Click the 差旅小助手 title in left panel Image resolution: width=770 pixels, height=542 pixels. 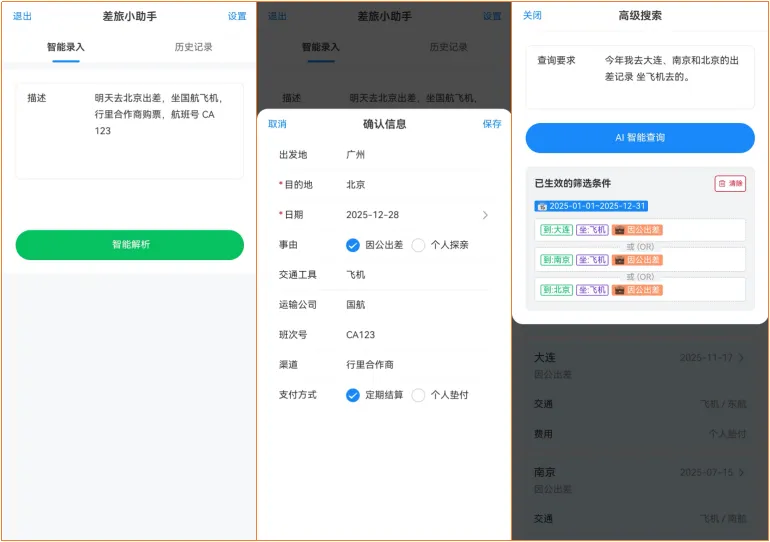click(130, 16)
